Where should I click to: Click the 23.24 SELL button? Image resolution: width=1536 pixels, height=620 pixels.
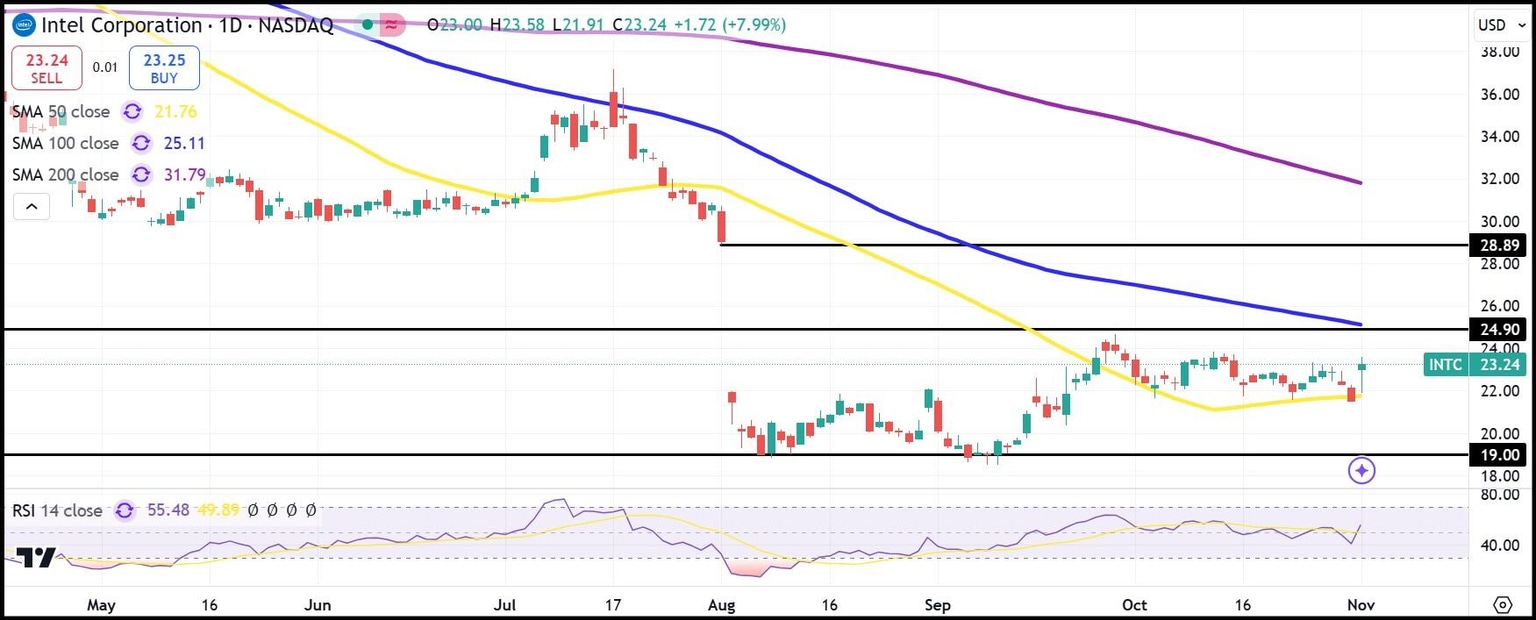click(x=46, y=68)
